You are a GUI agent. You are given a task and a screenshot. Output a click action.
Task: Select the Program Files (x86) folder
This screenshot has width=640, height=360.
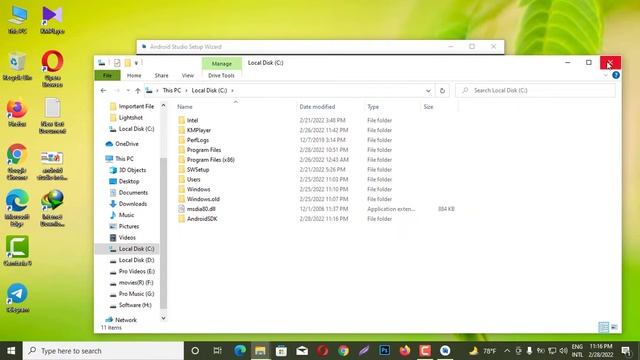(210, 160)
